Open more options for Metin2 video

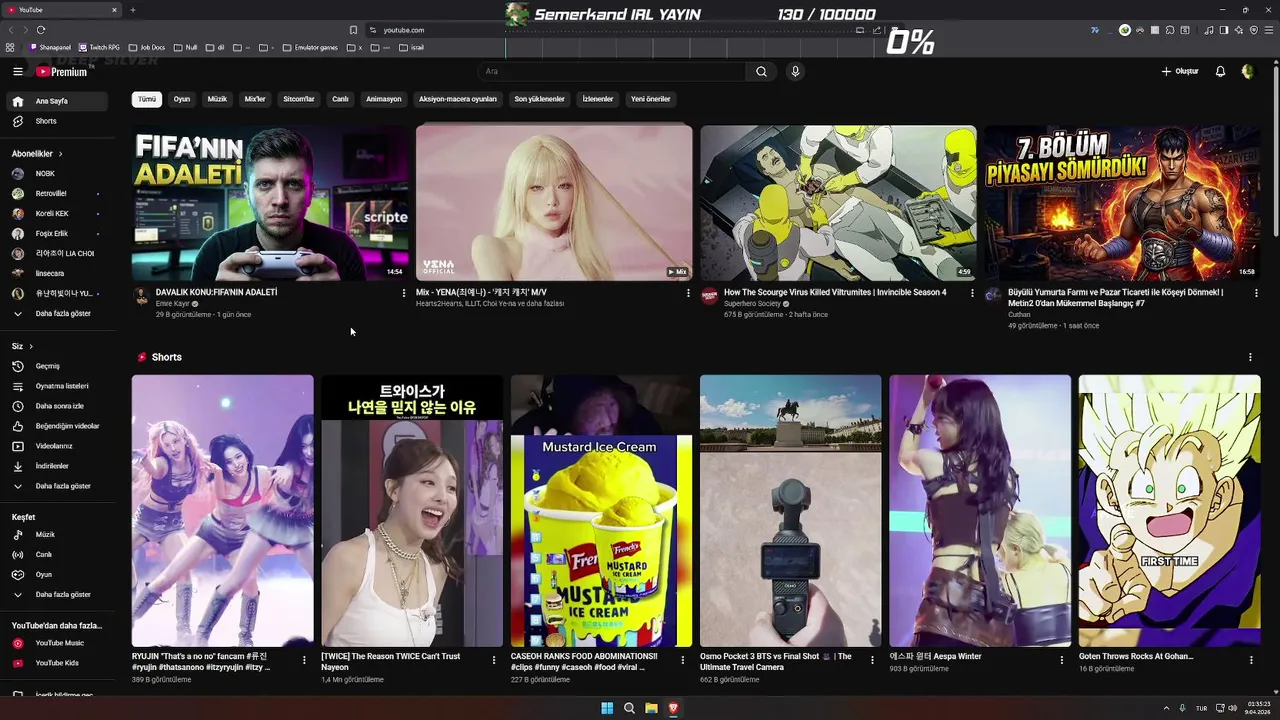pos(1256,293)
